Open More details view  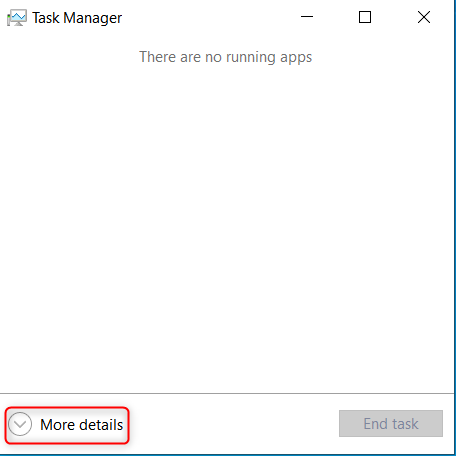point(67,425)
